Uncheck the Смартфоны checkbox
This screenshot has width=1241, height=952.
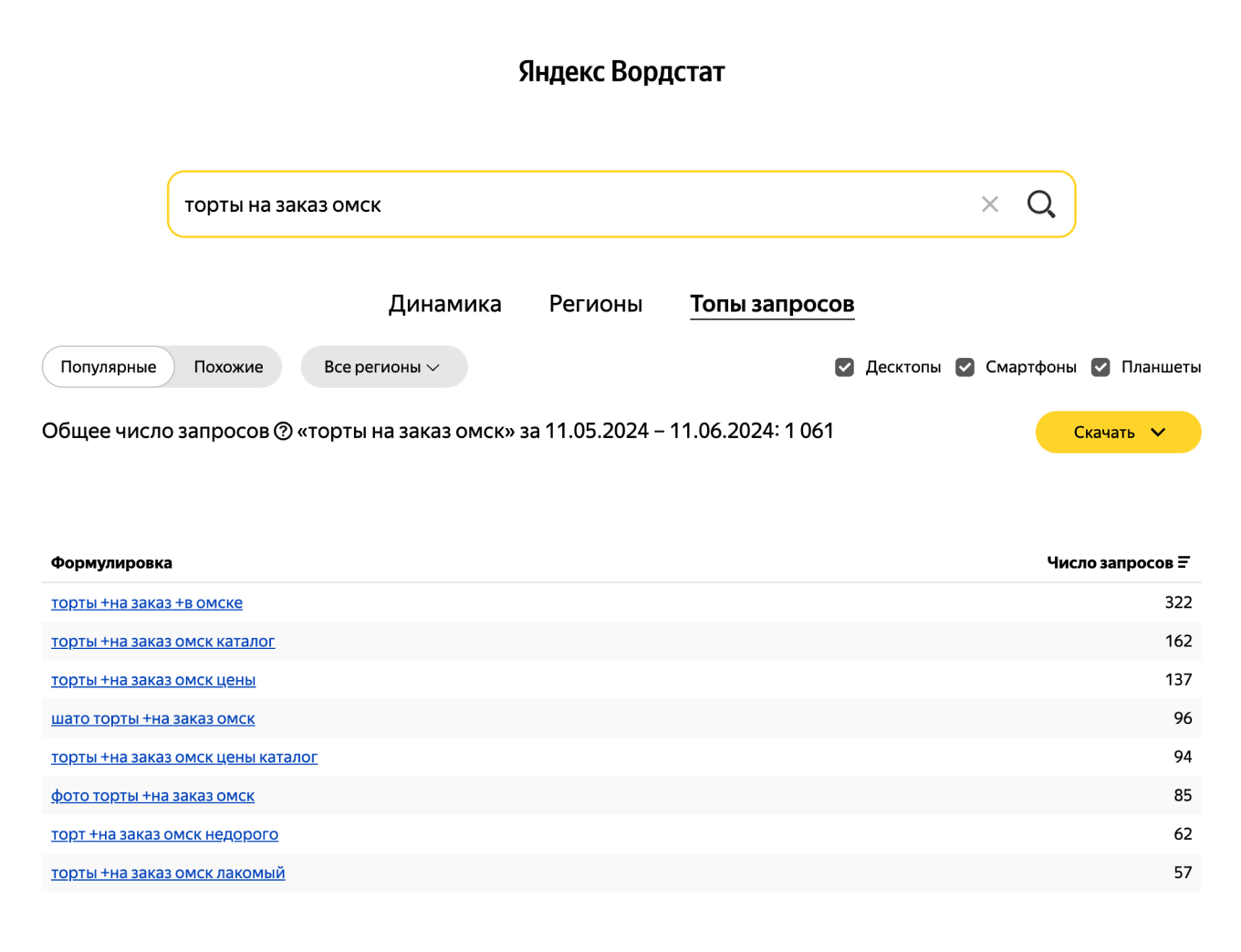[x=965, y=367]
